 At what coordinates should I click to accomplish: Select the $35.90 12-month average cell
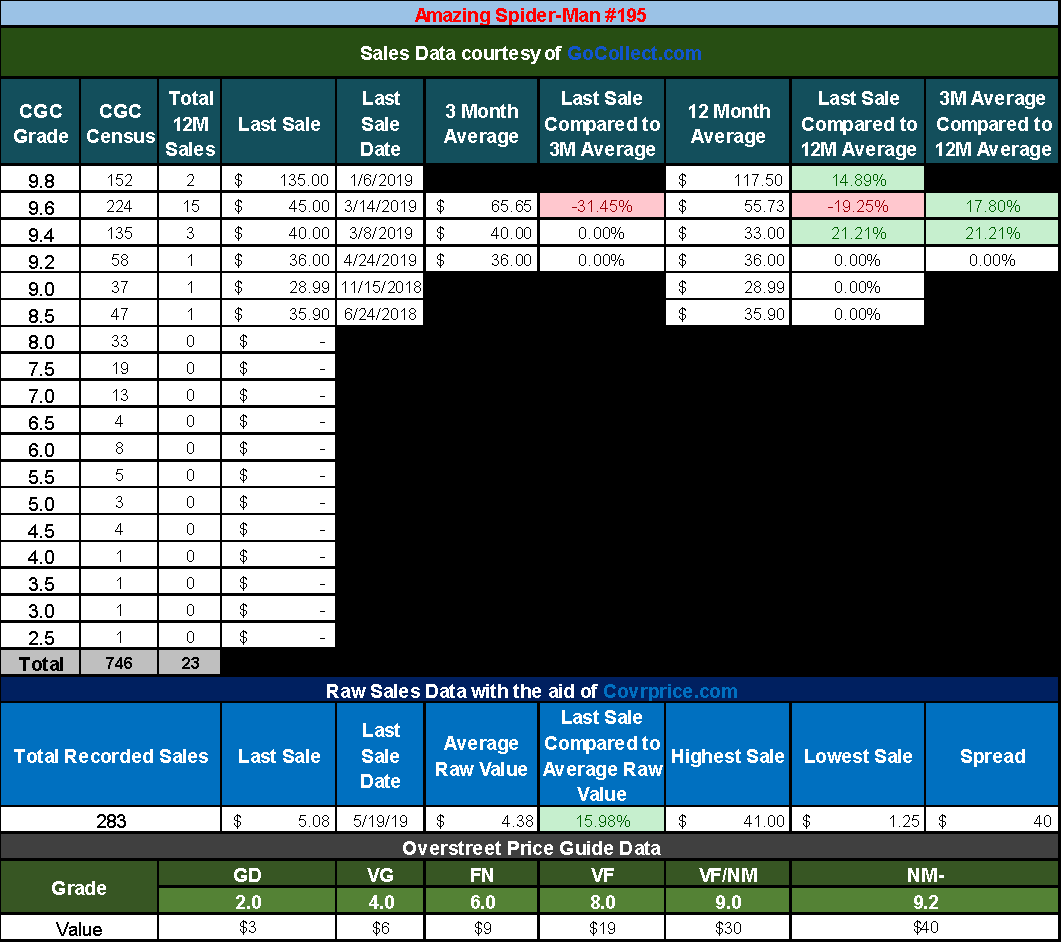728,315
